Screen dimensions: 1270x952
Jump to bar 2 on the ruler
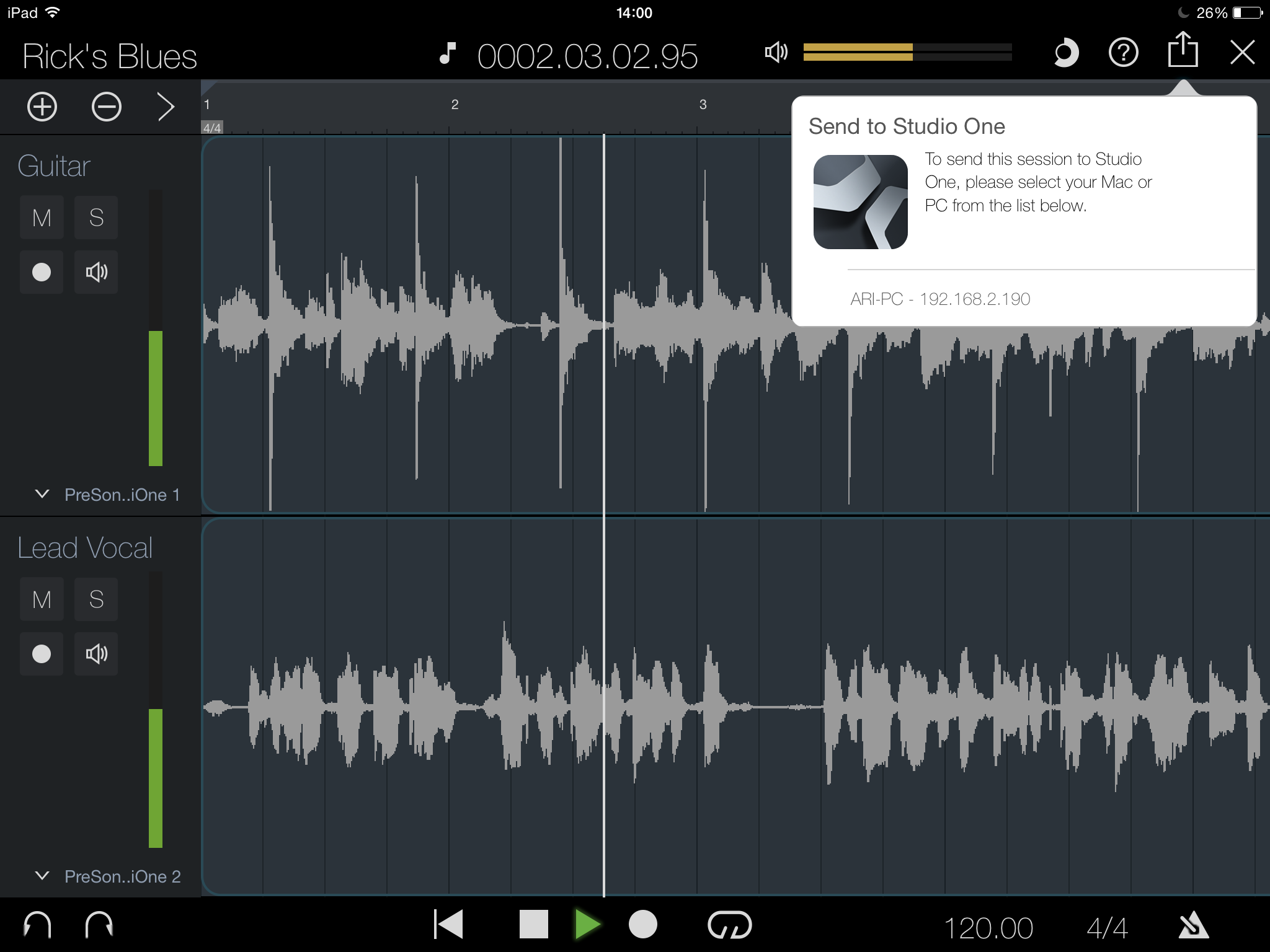tap(455, 105)
